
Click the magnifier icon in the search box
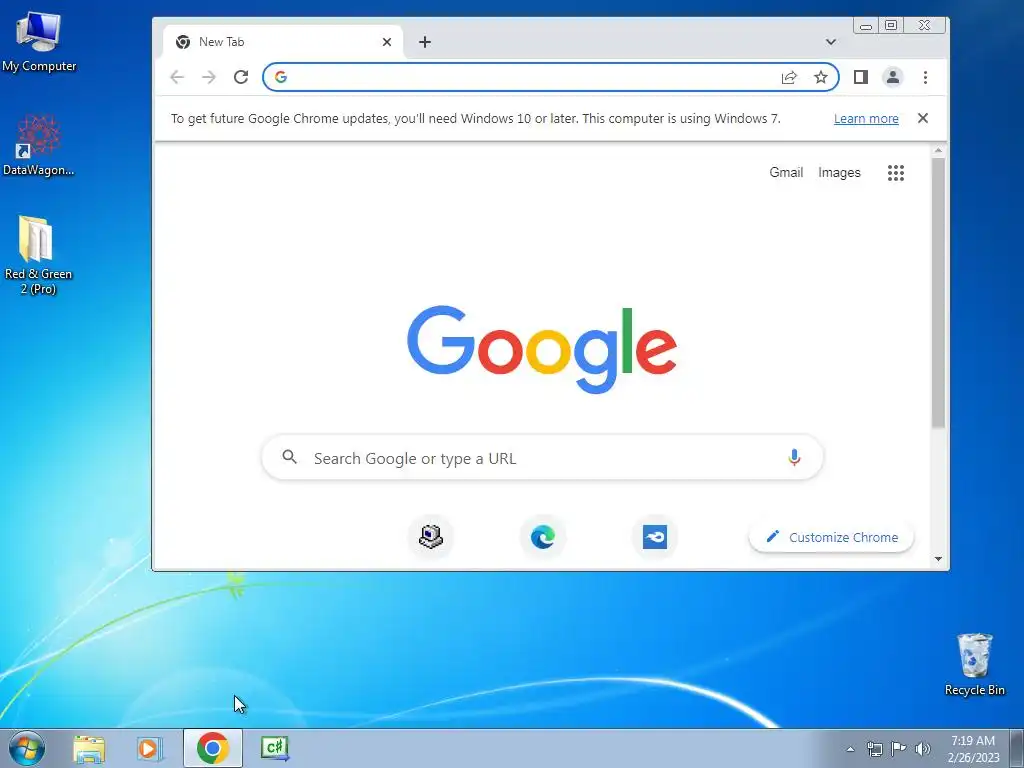tap(289, 457)
